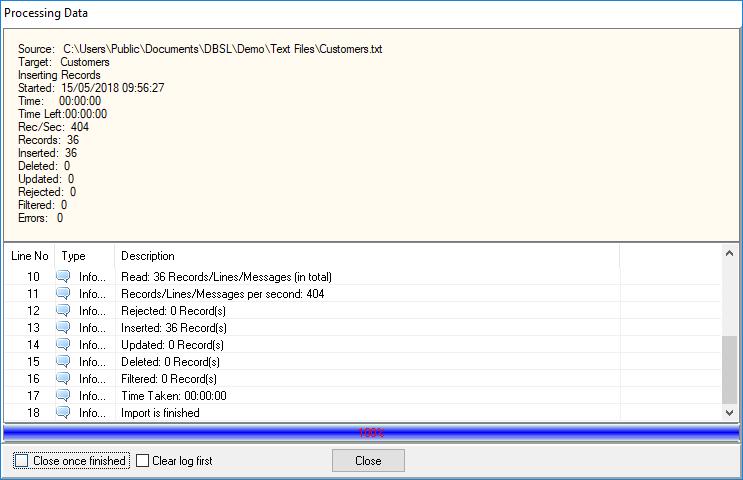Click the 'Records: 36' summary line
The height and width of the screenshot is (480, 743).
click(x=48, y=140)
